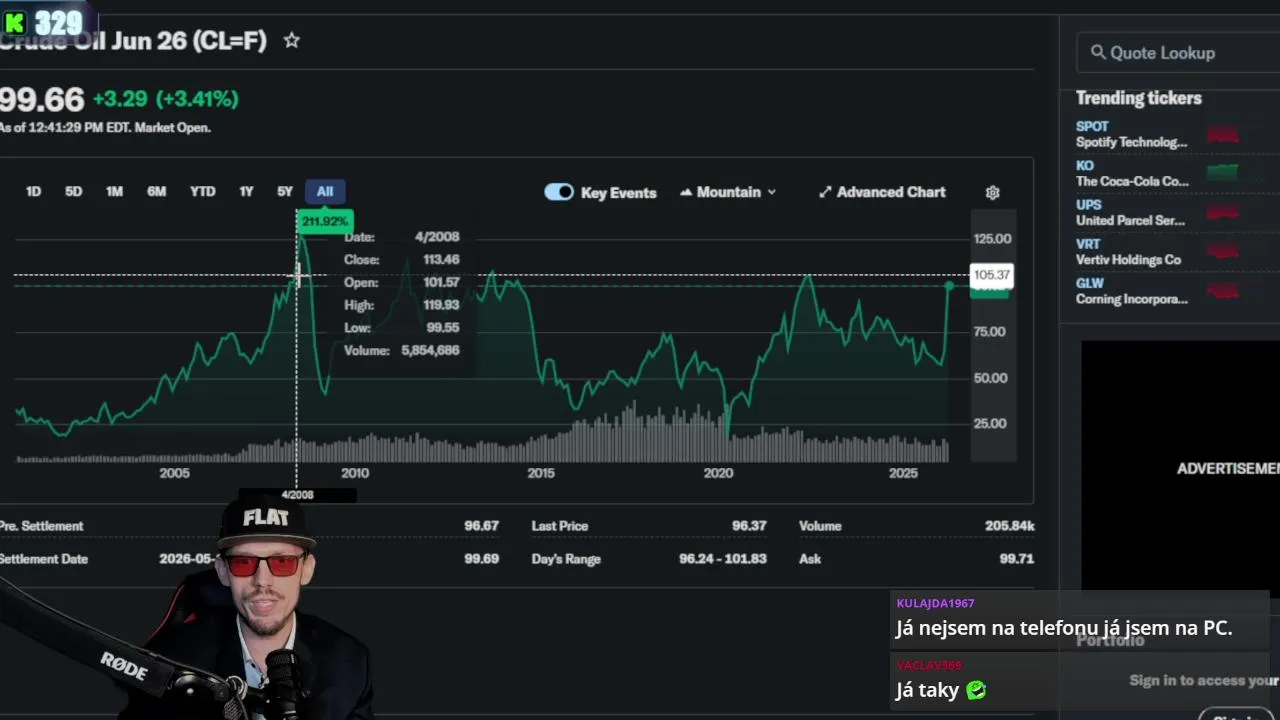Select the YTD time range

(202, 191)
